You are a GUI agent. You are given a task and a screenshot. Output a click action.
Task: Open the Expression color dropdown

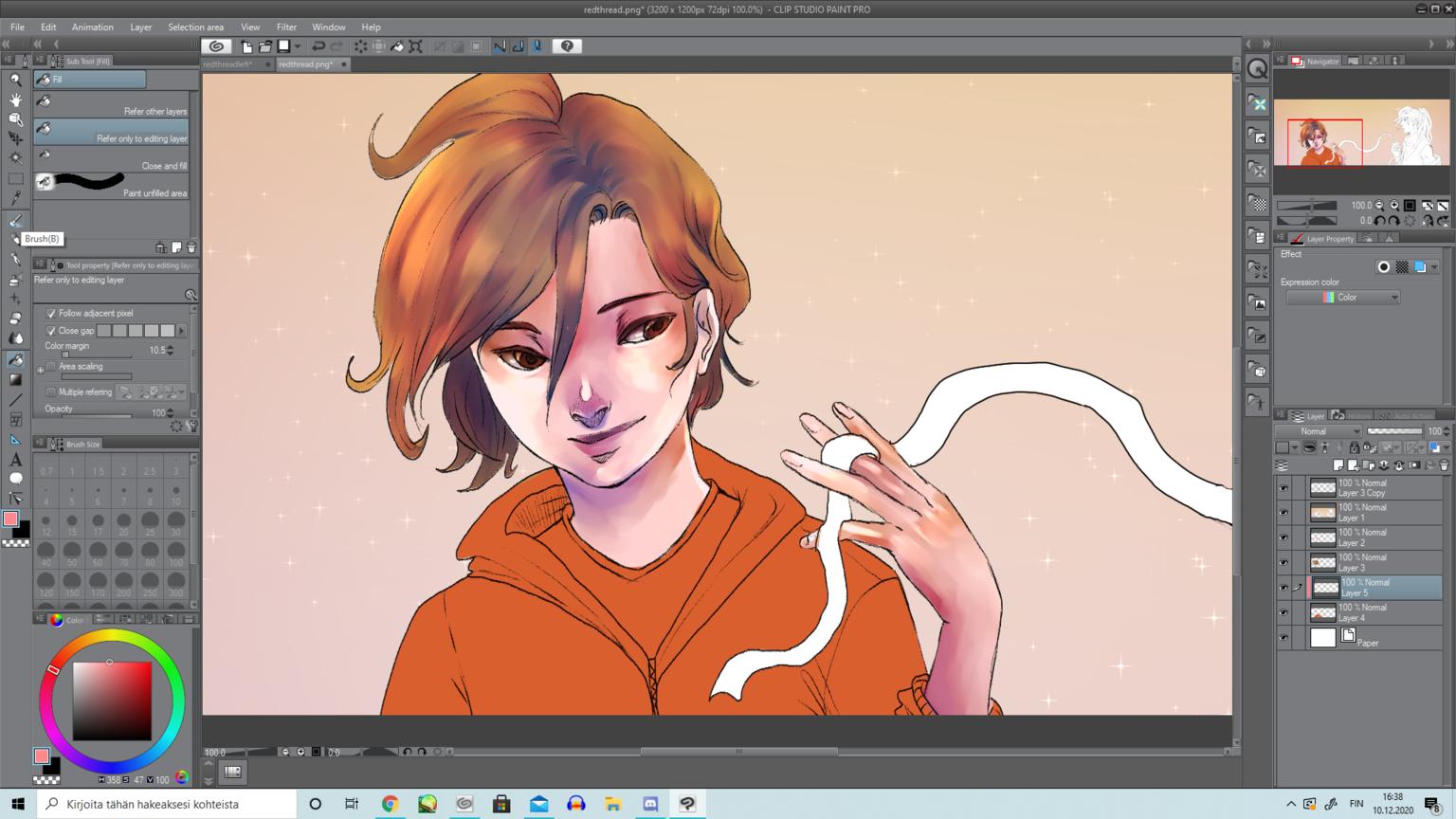point(1342,298)
